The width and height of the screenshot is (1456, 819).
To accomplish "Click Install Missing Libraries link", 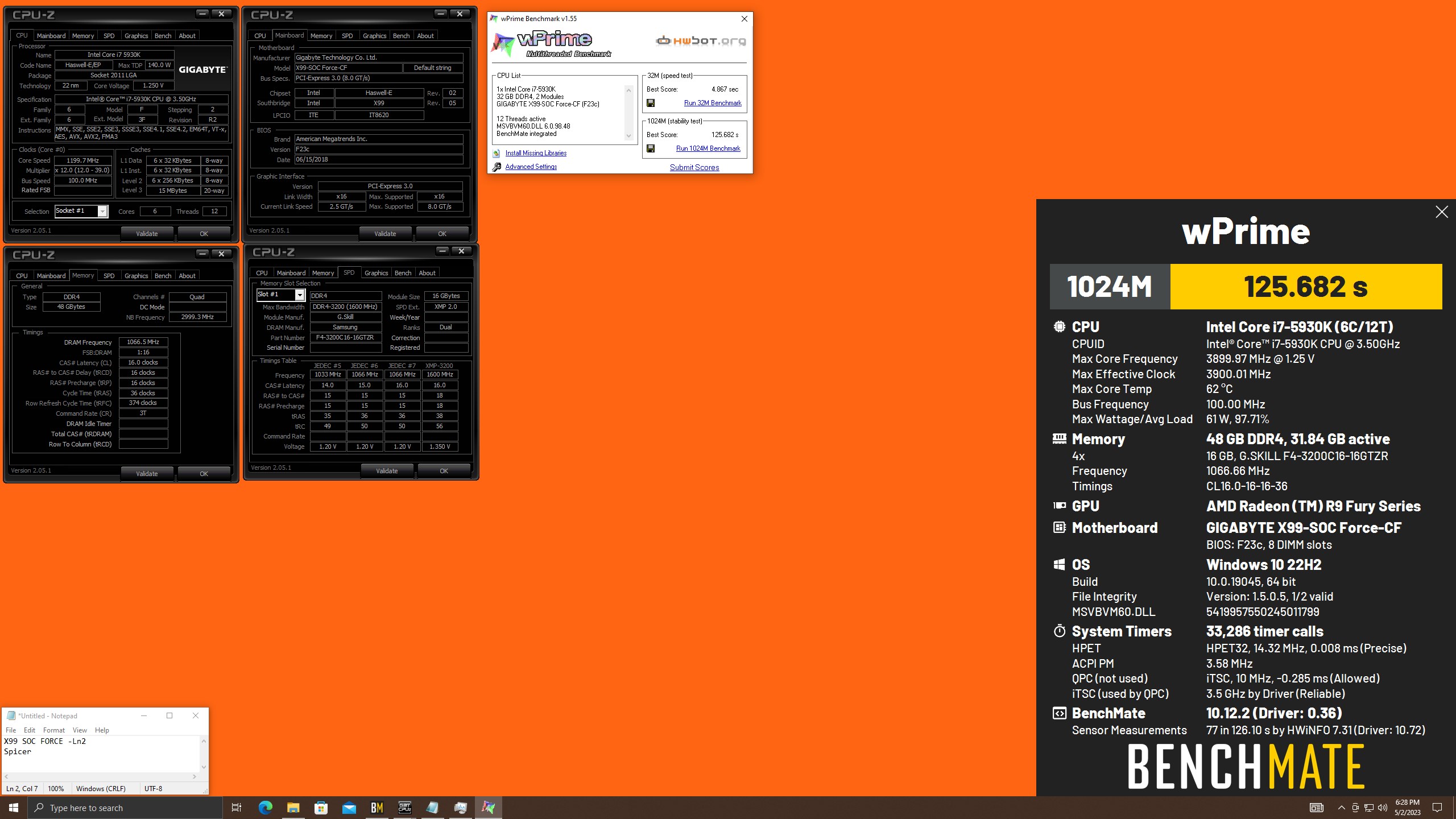I will click(x=536, y=153).
